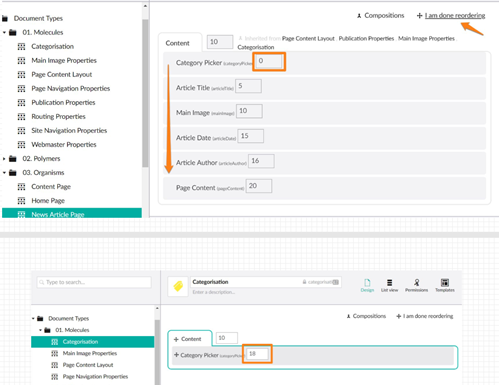Expand the 02. Polymers folder
Viewport: 500px width, 385px height.
click(x=4, y=159)
